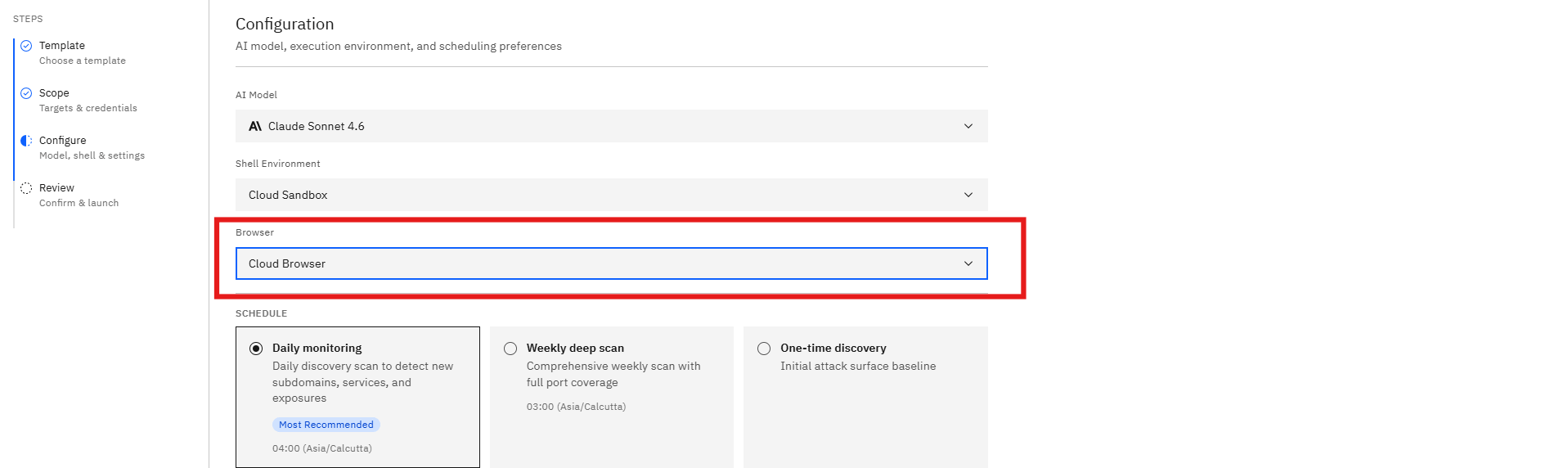Click the 04:00 (Asia/Calcutta) time
Screen dimensions: 1568x468
tap(322, 448)
